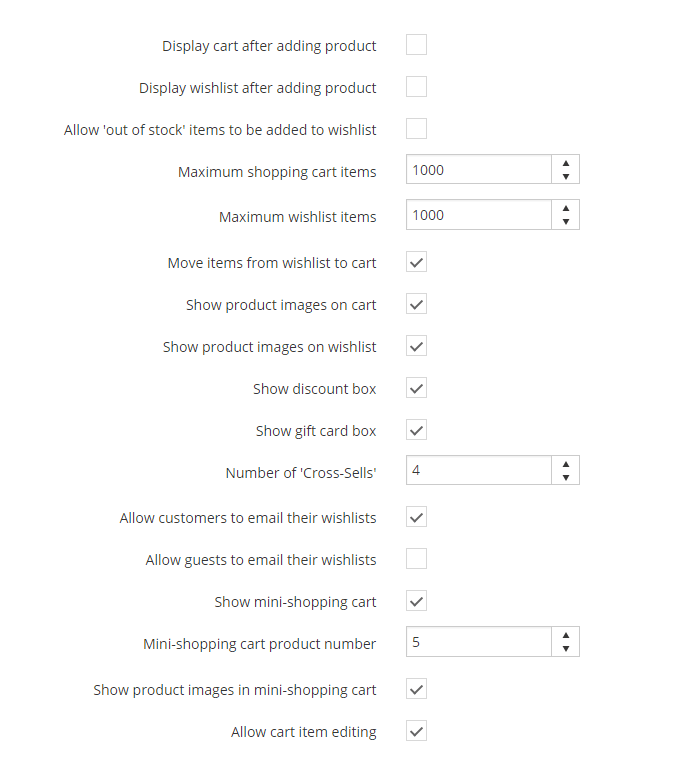Click up arrow for Maximum wishlist items
Viewport: 688px width, 777px height.
566,208
